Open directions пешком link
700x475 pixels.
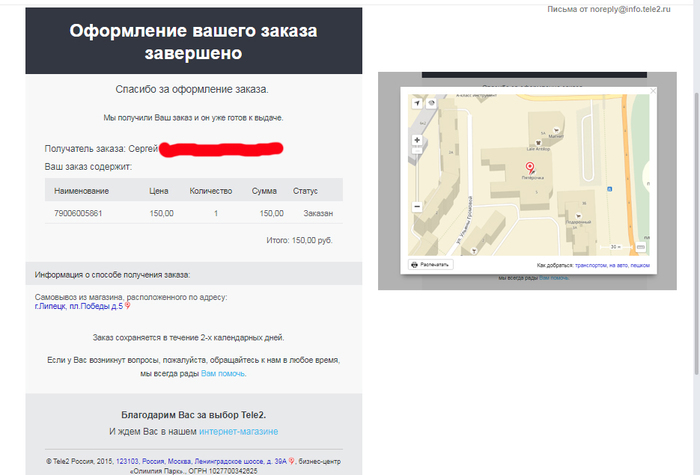640,265
